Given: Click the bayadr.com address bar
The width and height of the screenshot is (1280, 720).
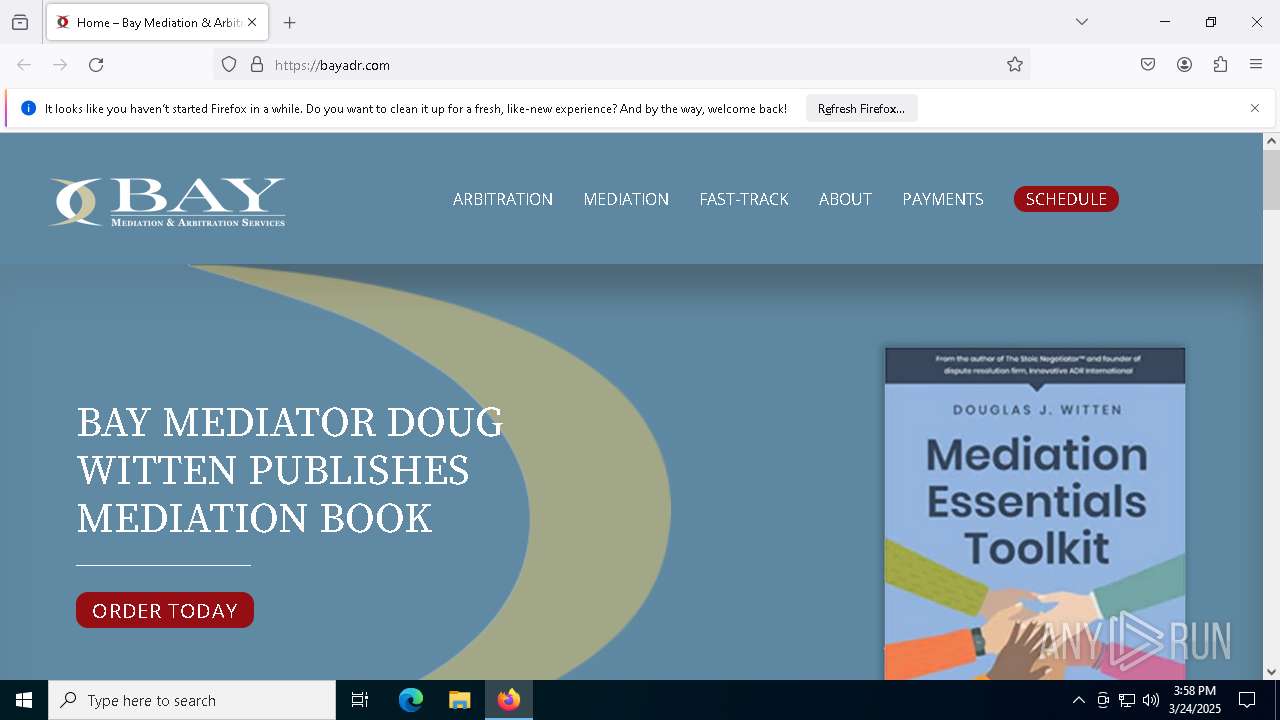Looking at the screenshot, I should (620, 65).
